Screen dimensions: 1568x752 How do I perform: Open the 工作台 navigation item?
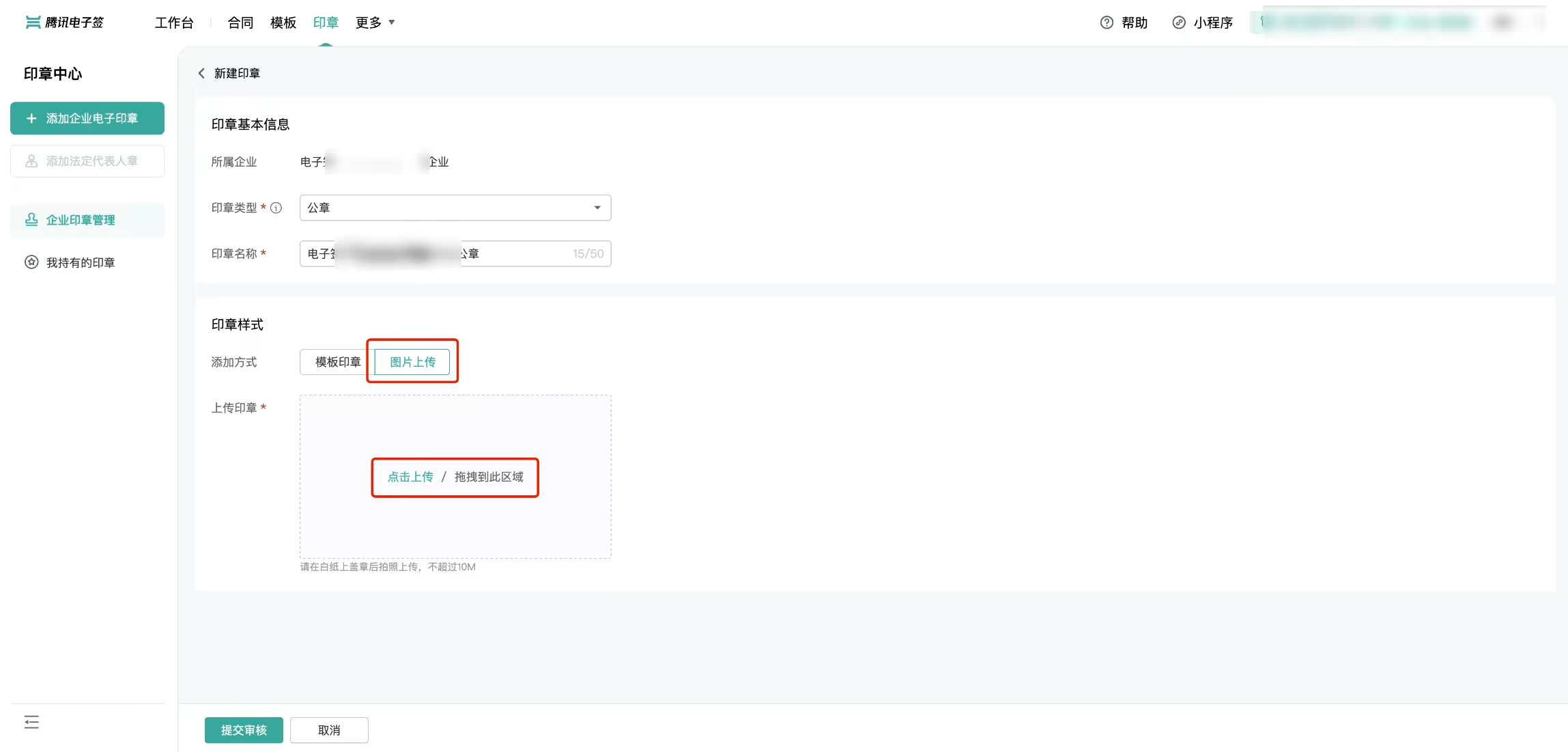click(174, 23)
